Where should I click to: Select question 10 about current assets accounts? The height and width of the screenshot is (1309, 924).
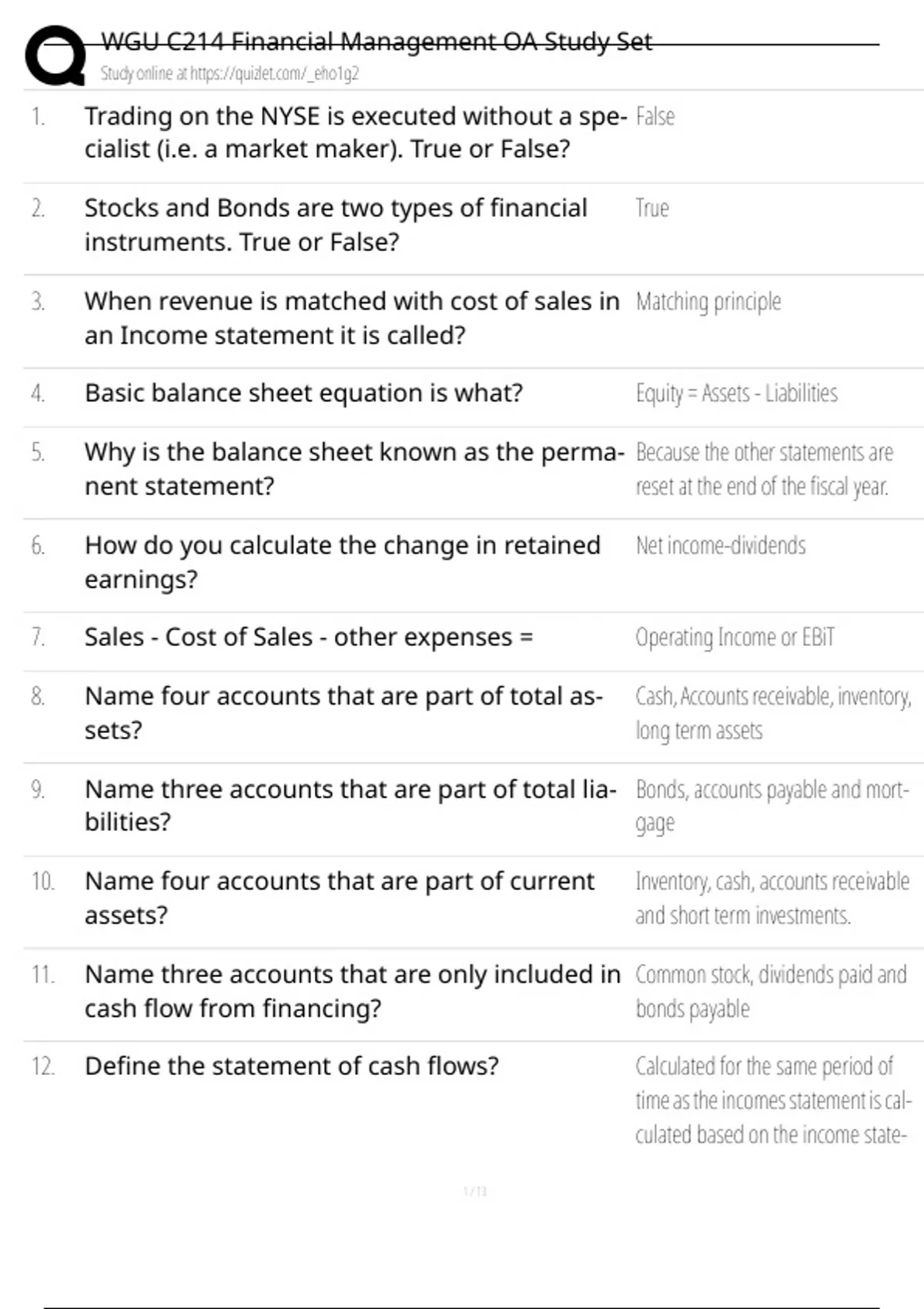pyautogui.click(x=340, y=898)
